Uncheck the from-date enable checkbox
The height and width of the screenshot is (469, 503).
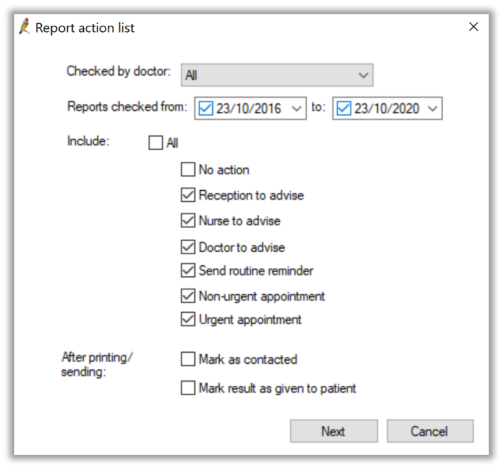point(205,109)
